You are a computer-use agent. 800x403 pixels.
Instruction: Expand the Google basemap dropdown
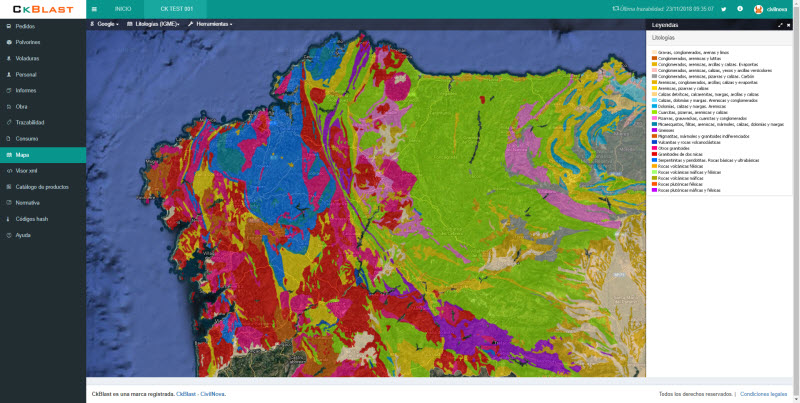click(x=105, y=23)
